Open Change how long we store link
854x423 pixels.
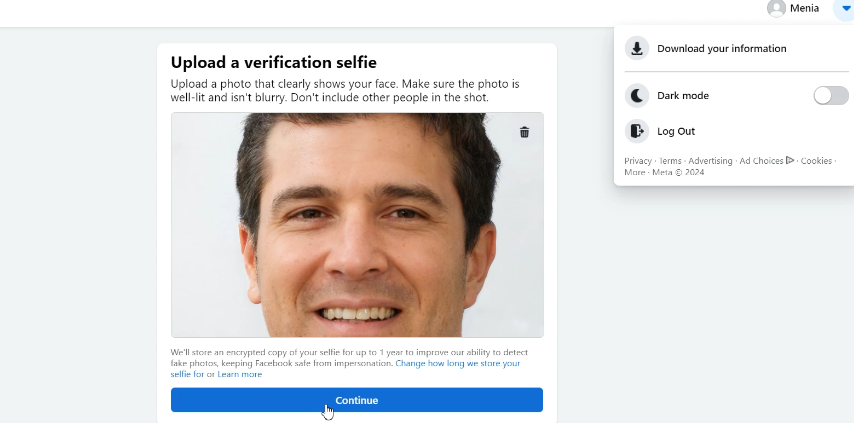457,363
